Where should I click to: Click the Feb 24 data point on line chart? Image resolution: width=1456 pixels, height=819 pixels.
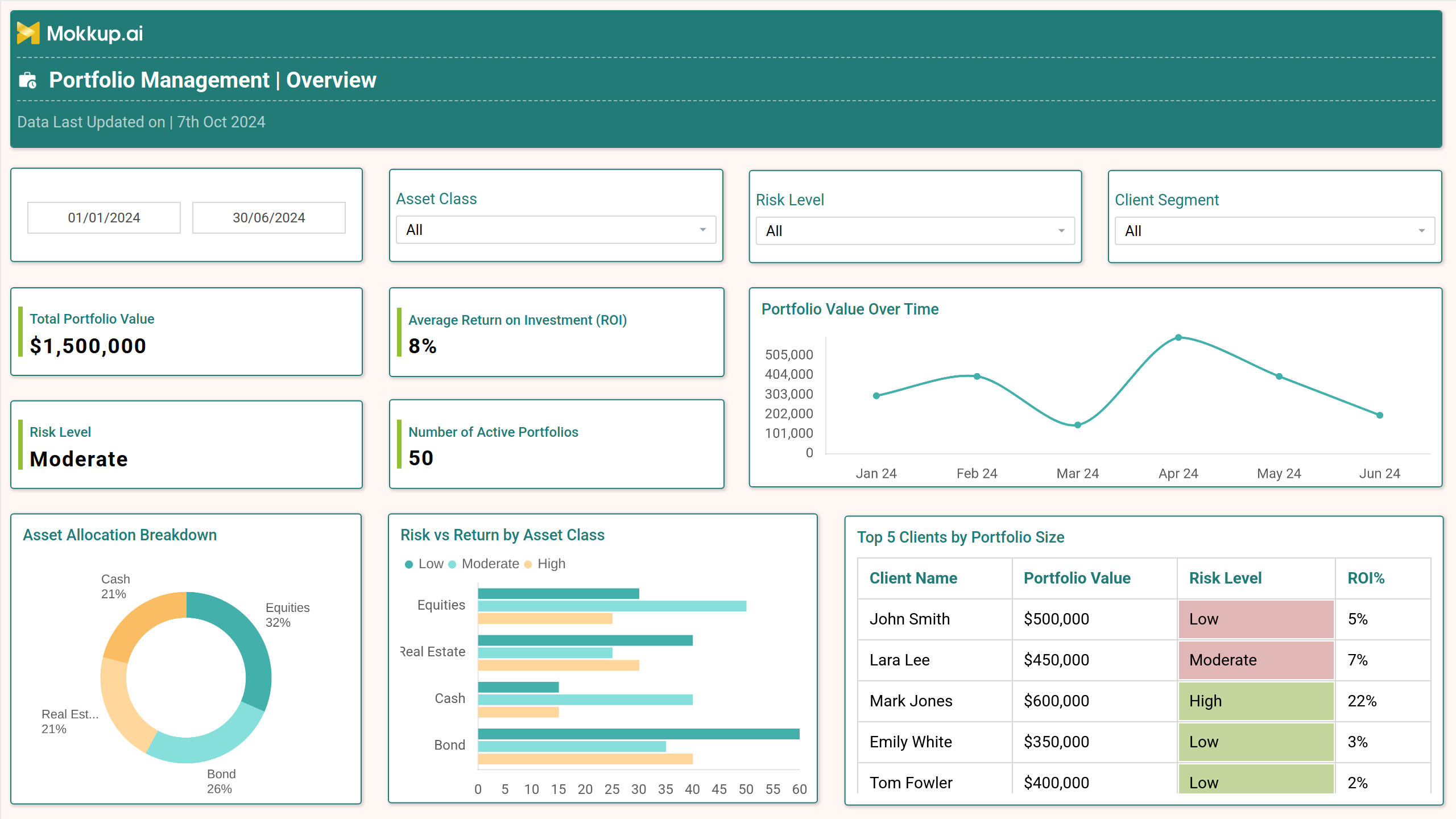pos(977,377)
